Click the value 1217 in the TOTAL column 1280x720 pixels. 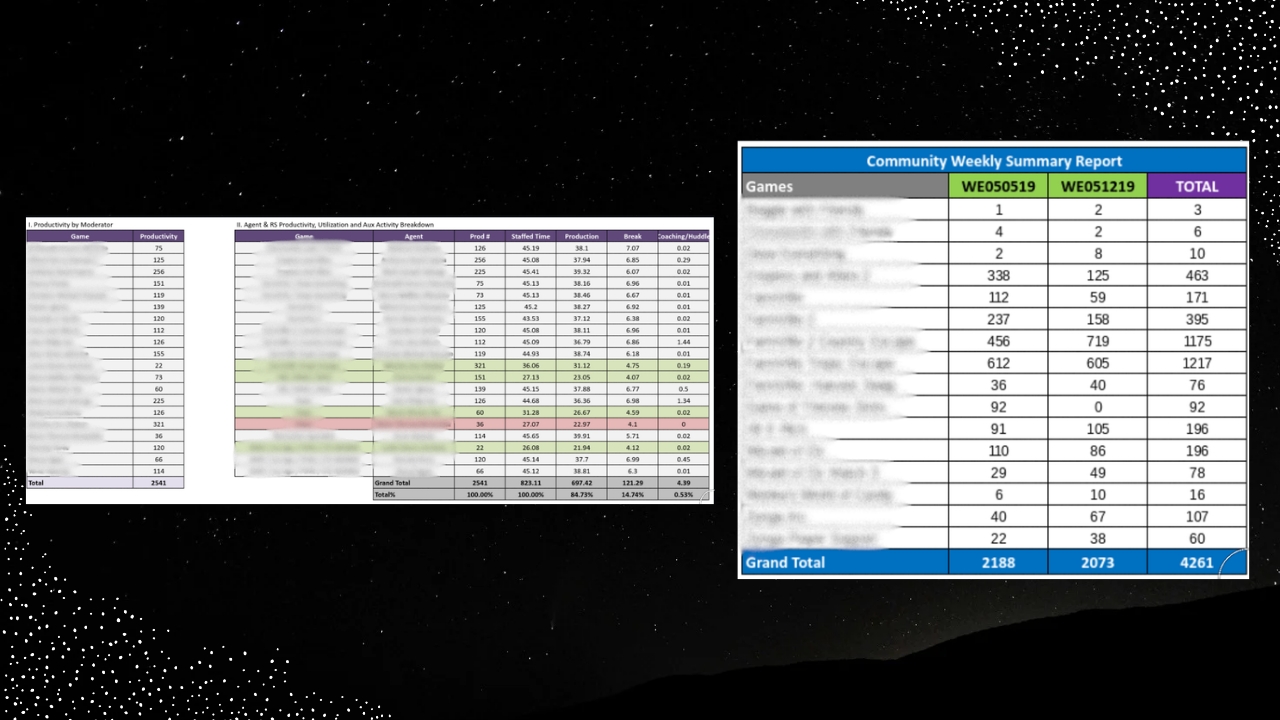coord(1197,364)
